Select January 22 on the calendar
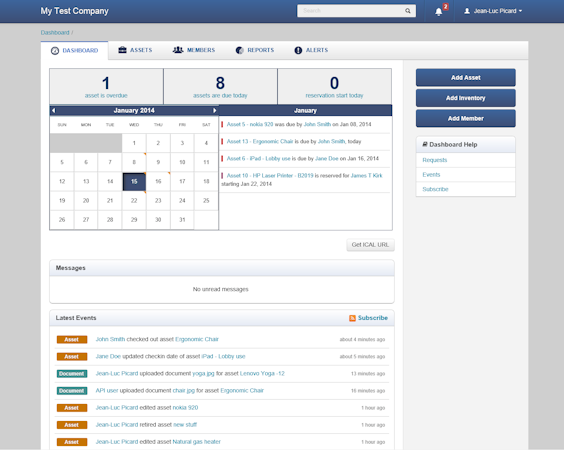This screenshot has height=450, width=564. tap(134, 200)
